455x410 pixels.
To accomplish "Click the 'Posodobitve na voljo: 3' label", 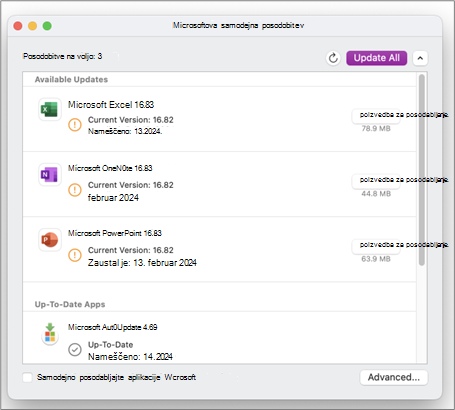I will [62, 56].
